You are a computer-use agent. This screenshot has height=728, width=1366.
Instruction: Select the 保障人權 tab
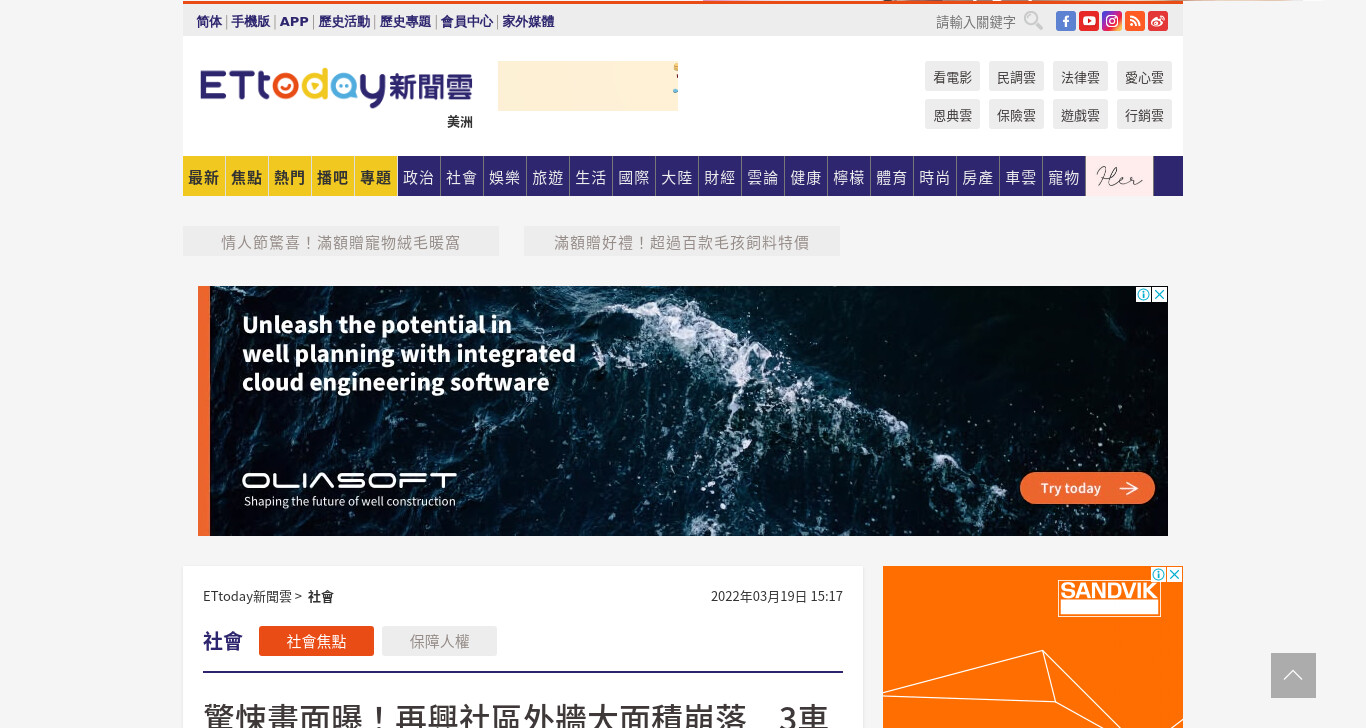tap(439, 641)
